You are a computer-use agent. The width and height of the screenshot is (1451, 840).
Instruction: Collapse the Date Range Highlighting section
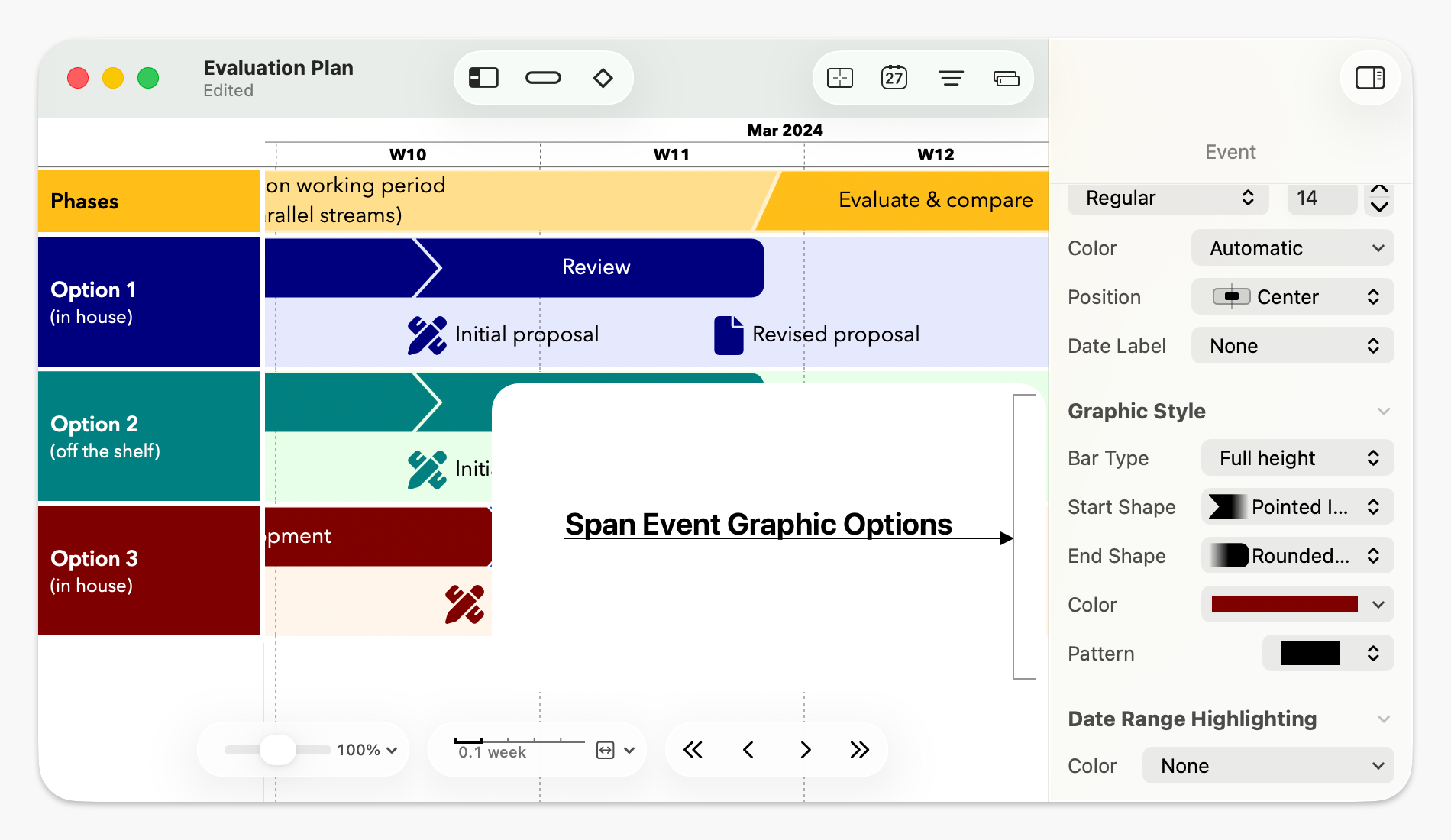click(x=1384, y=719)
